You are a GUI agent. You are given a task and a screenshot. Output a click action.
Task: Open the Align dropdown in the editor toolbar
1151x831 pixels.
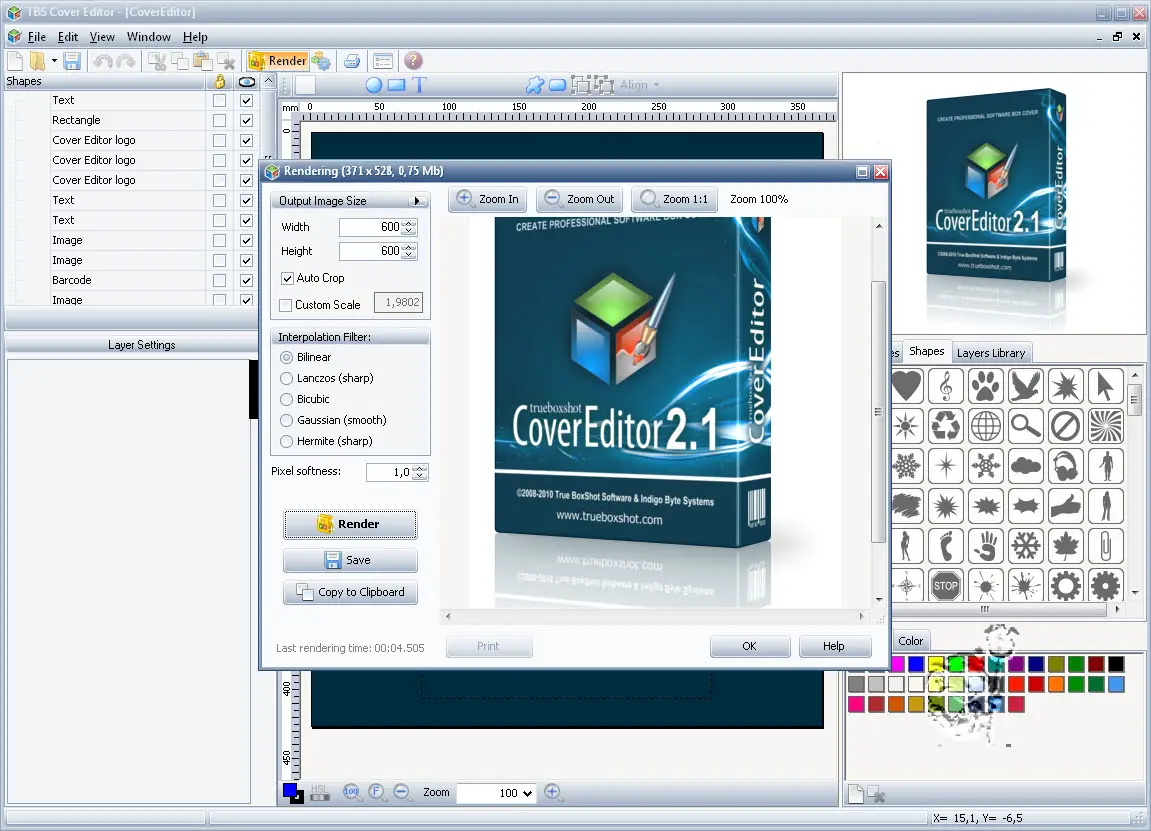point(640,85)
